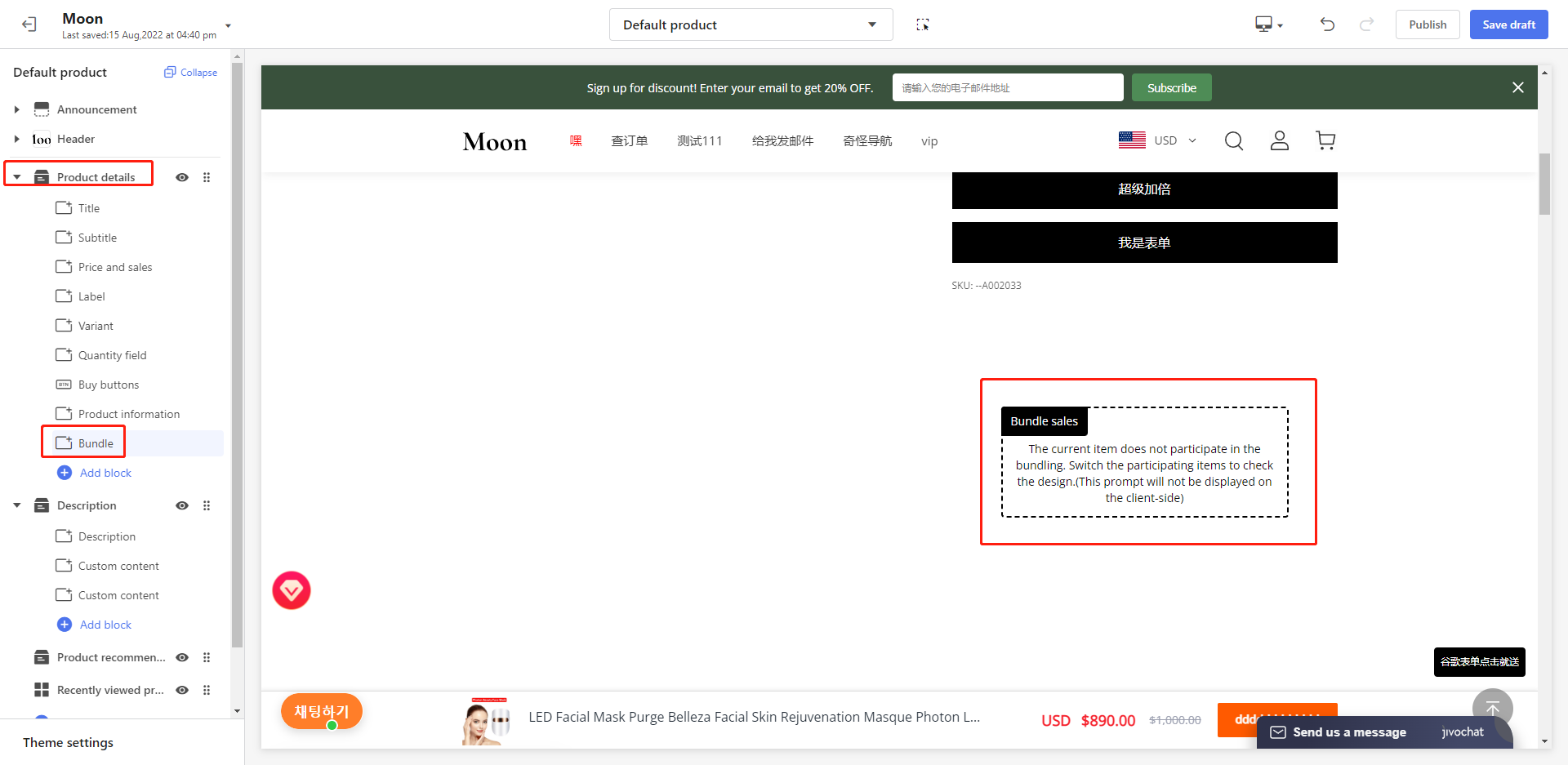Click the red wishlist diamond floating icon
The image size is (1568, 765).
coord(292,590)
